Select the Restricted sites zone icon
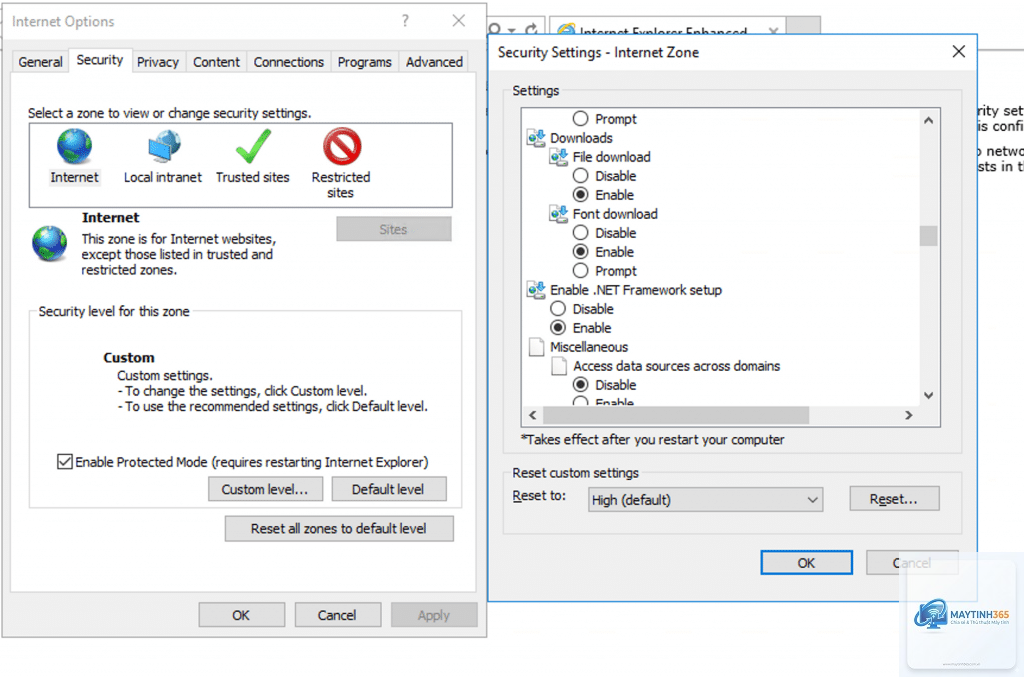1024x677 pixels. [342, 146]
